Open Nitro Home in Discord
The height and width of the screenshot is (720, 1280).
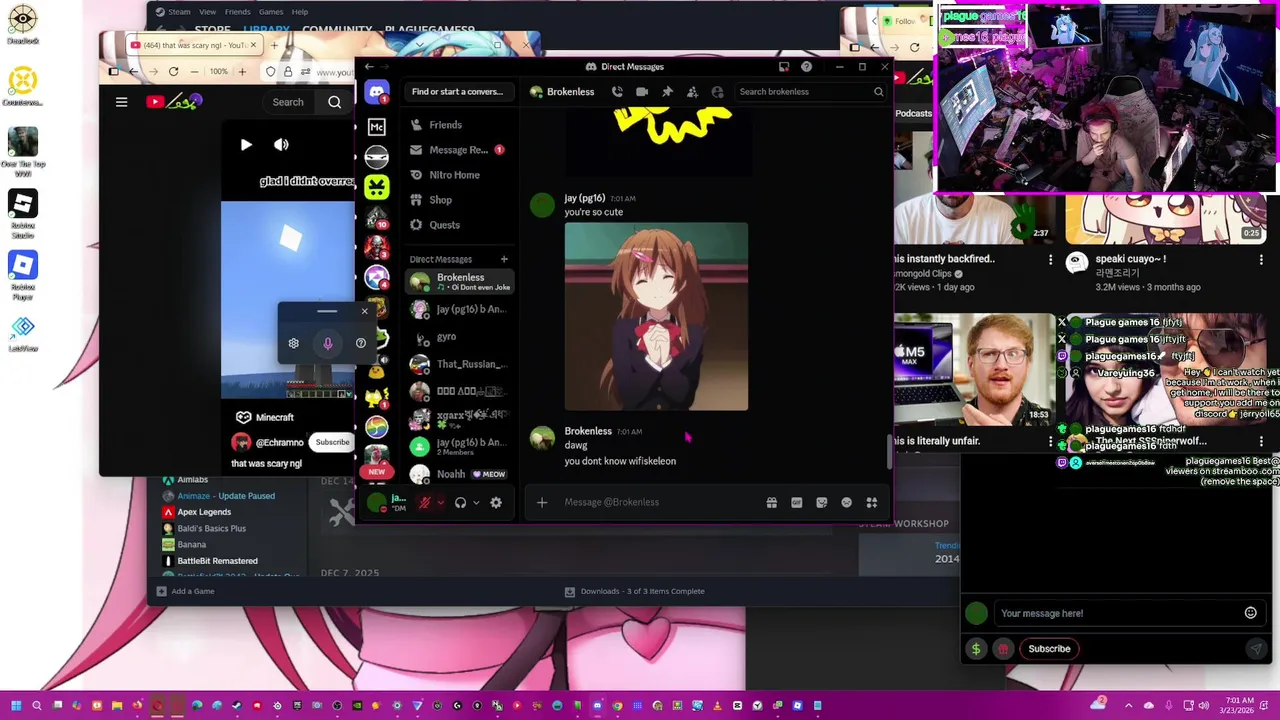(x=459, y=175)
